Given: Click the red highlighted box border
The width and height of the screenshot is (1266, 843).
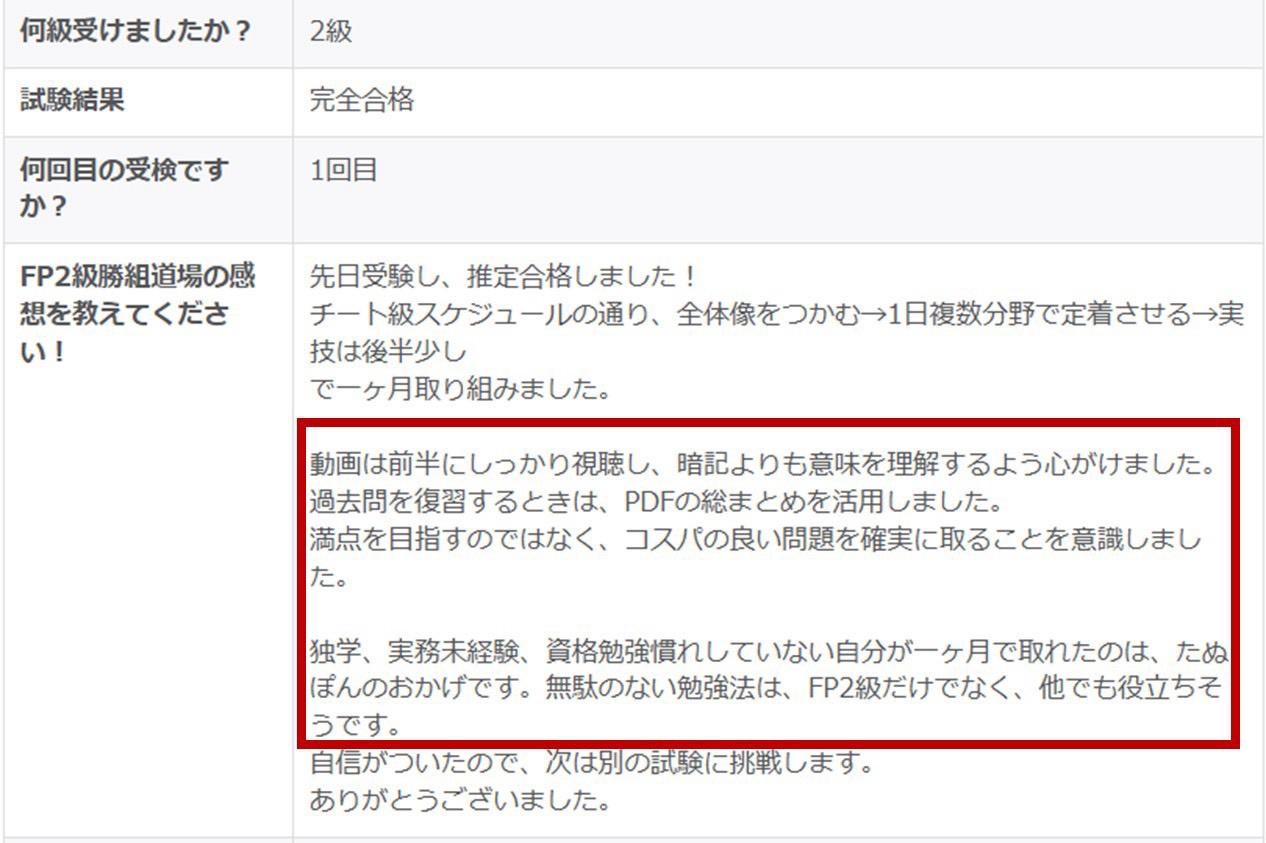Looking at the screenshot, I should click(x=768, y=423).
